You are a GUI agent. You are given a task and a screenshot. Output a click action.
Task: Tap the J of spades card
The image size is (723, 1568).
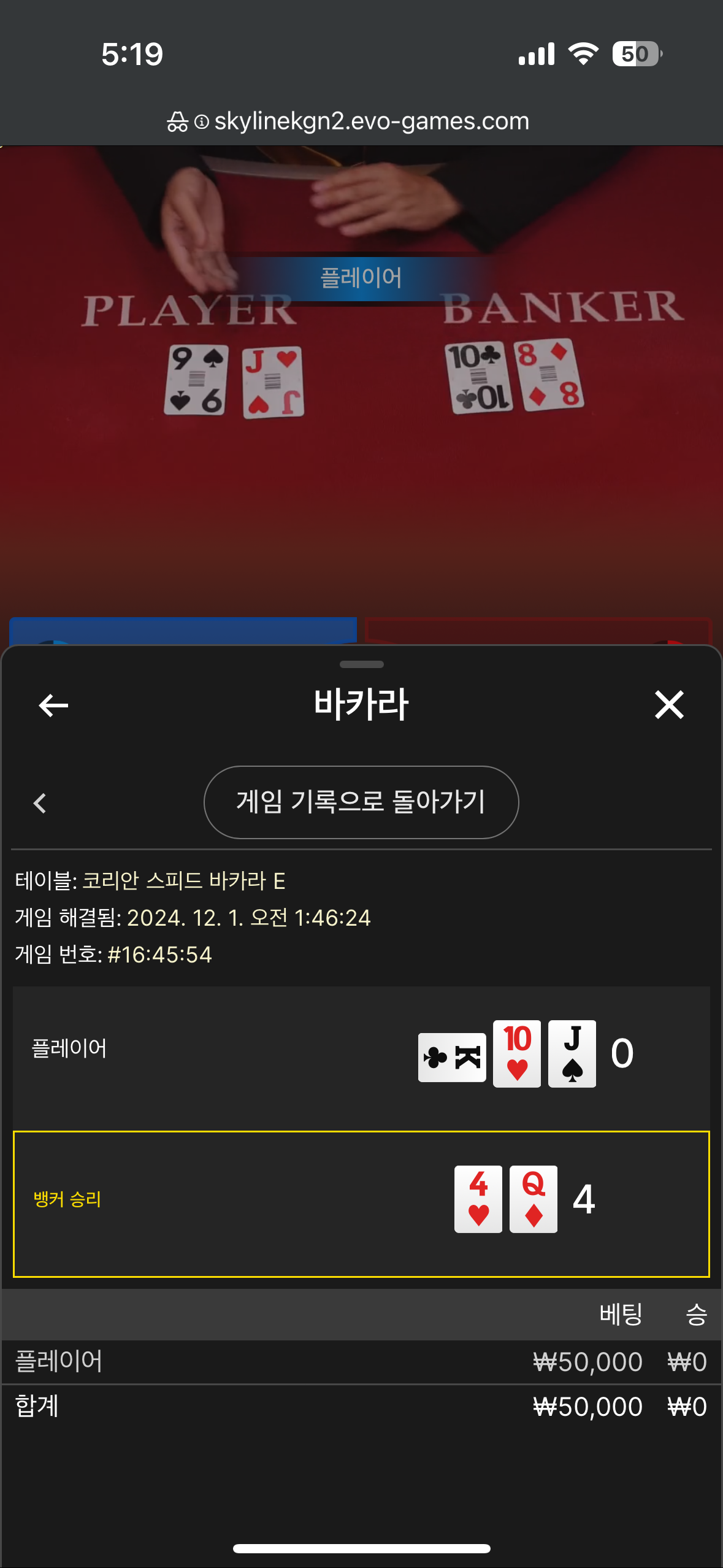572,1053
